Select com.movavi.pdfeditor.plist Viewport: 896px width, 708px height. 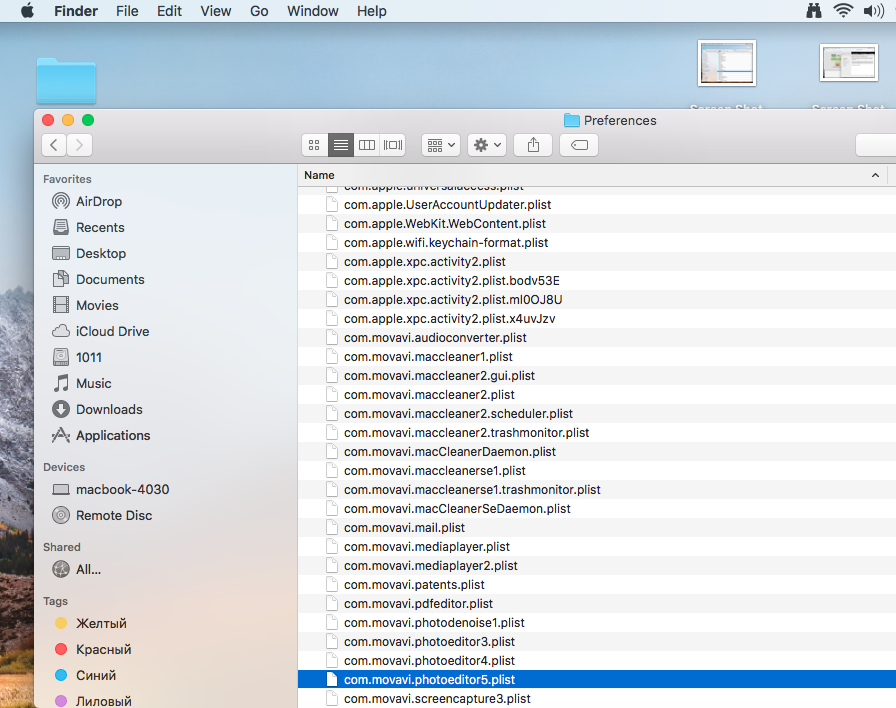(x=597, y=603)
